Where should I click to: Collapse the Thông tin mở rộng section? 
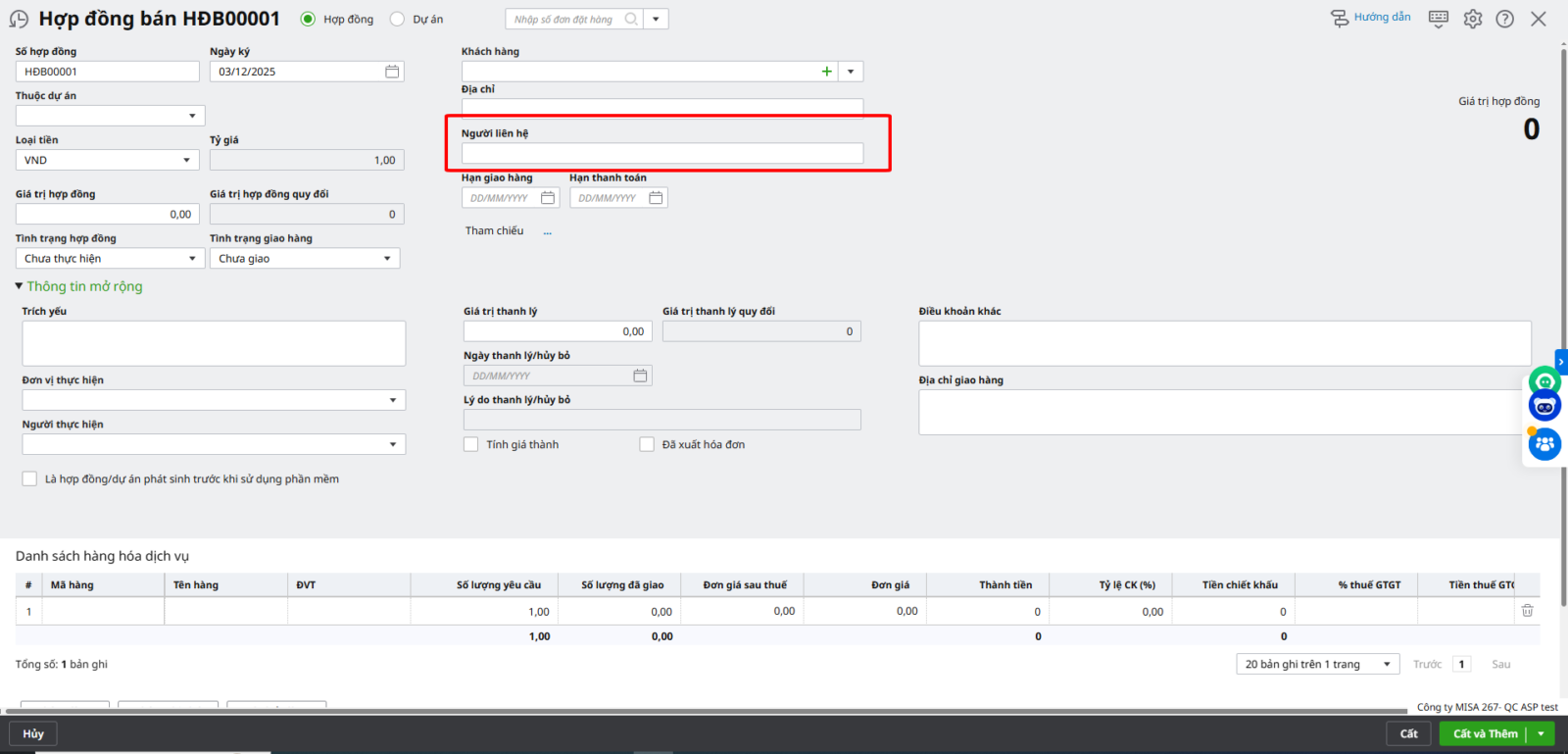tap(78, 286)
